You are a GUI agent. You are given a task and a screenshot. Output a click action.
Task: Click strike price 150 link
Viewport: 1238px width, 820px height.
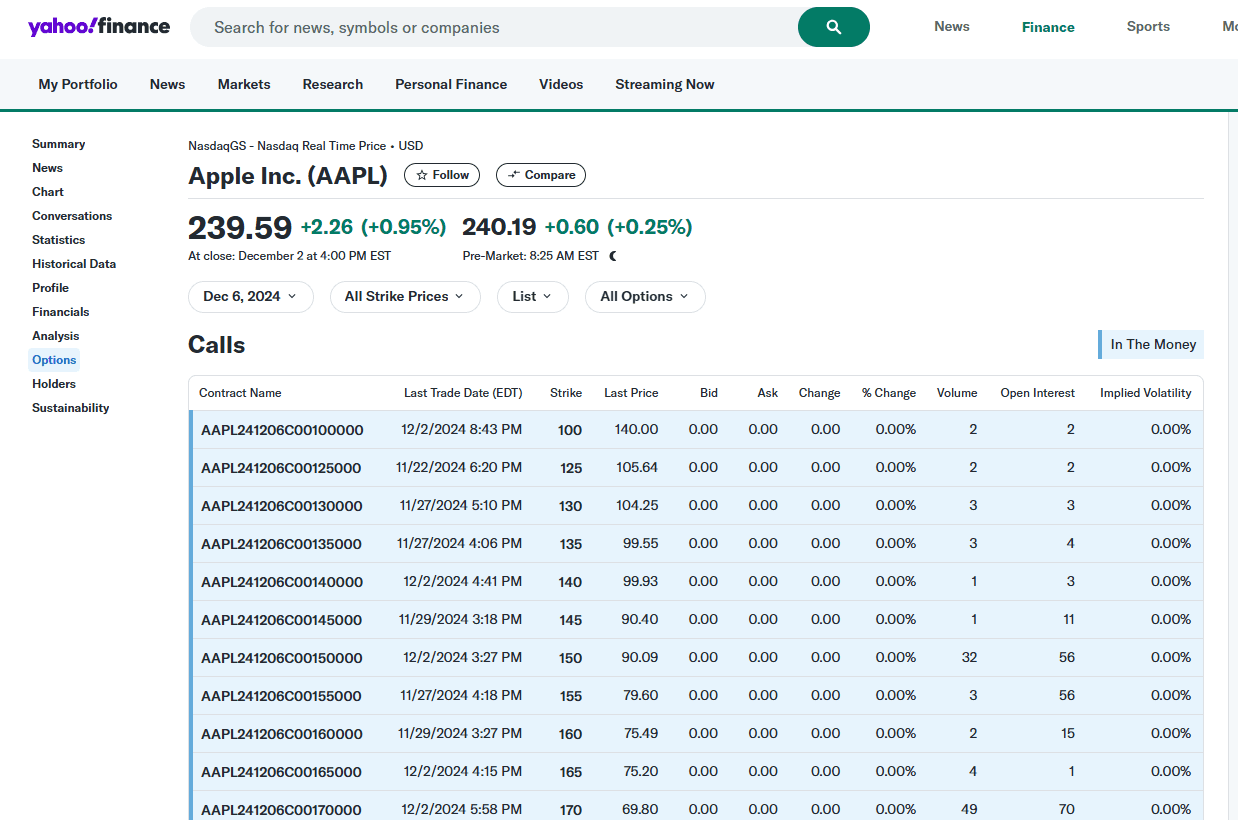click(x=570, y=658)
